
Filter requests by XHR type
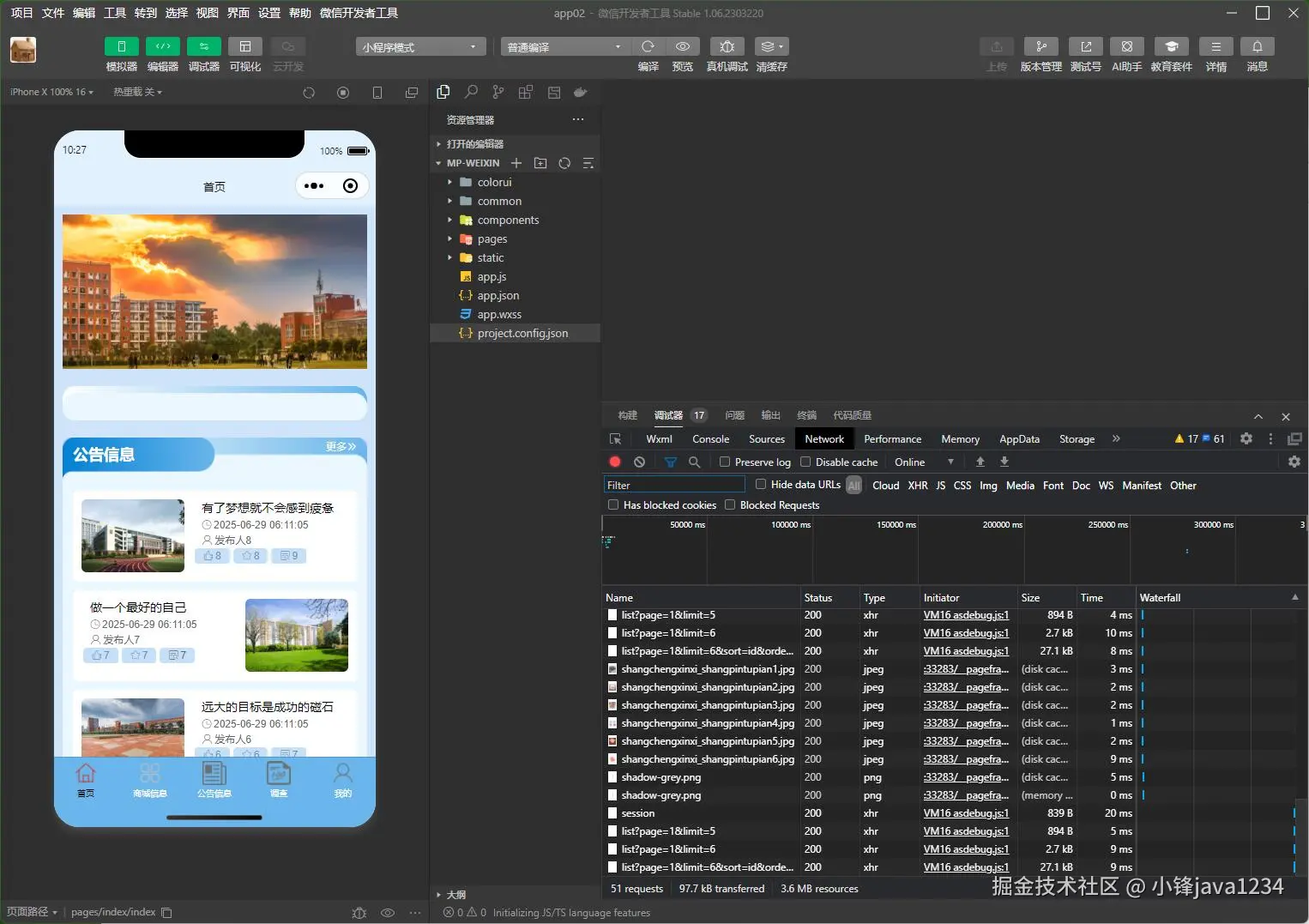coord(918,485)
